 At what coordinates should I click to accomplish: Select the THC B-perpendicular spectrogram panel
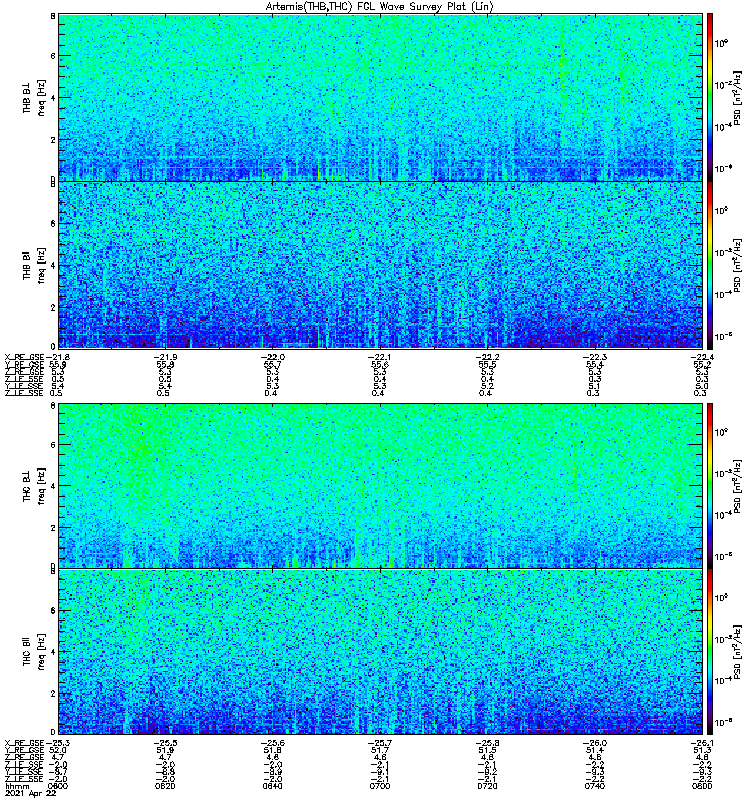pyautogui.click(x=380, y=486)
